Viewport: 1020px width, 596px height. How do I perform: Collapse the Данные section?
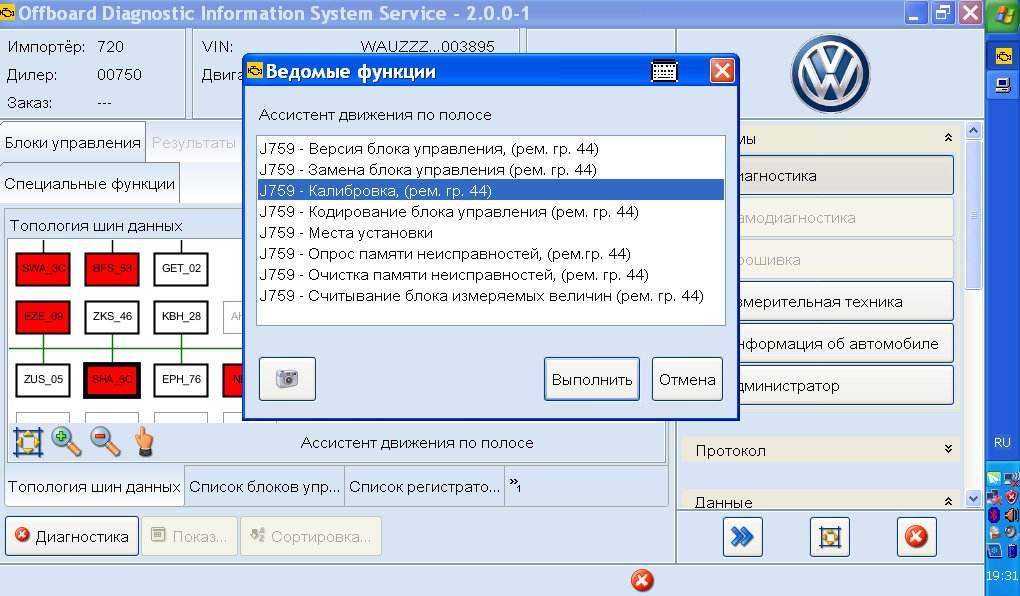(x=948, y=501)
